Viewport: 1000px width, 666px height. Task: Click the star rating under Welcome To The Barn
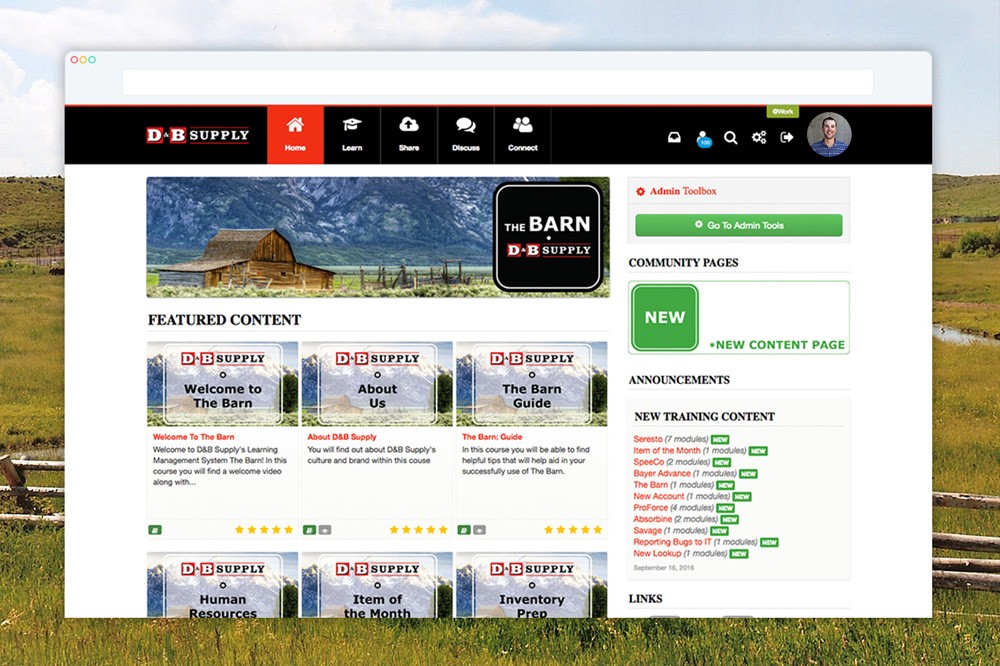pyautogui.click(x=264, y=529)
